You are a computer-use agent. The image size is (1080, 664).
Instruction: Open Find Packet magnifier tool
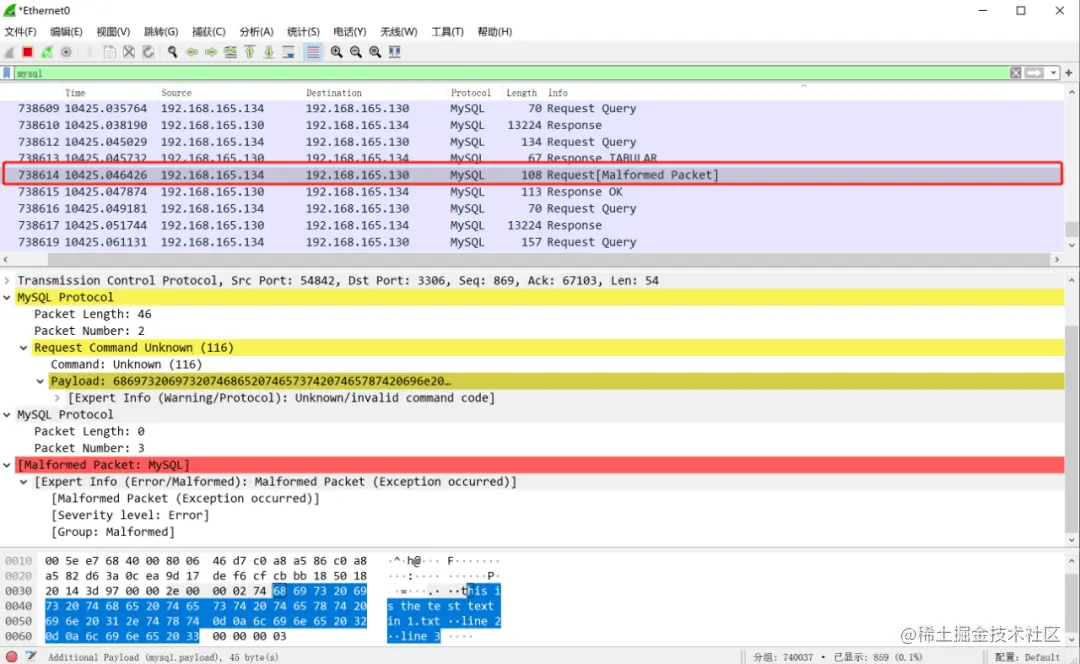pos(172,52)
